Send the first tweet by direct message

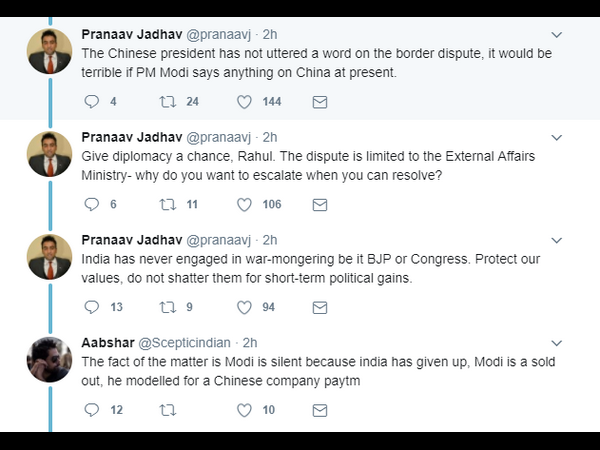coord(320,101)
